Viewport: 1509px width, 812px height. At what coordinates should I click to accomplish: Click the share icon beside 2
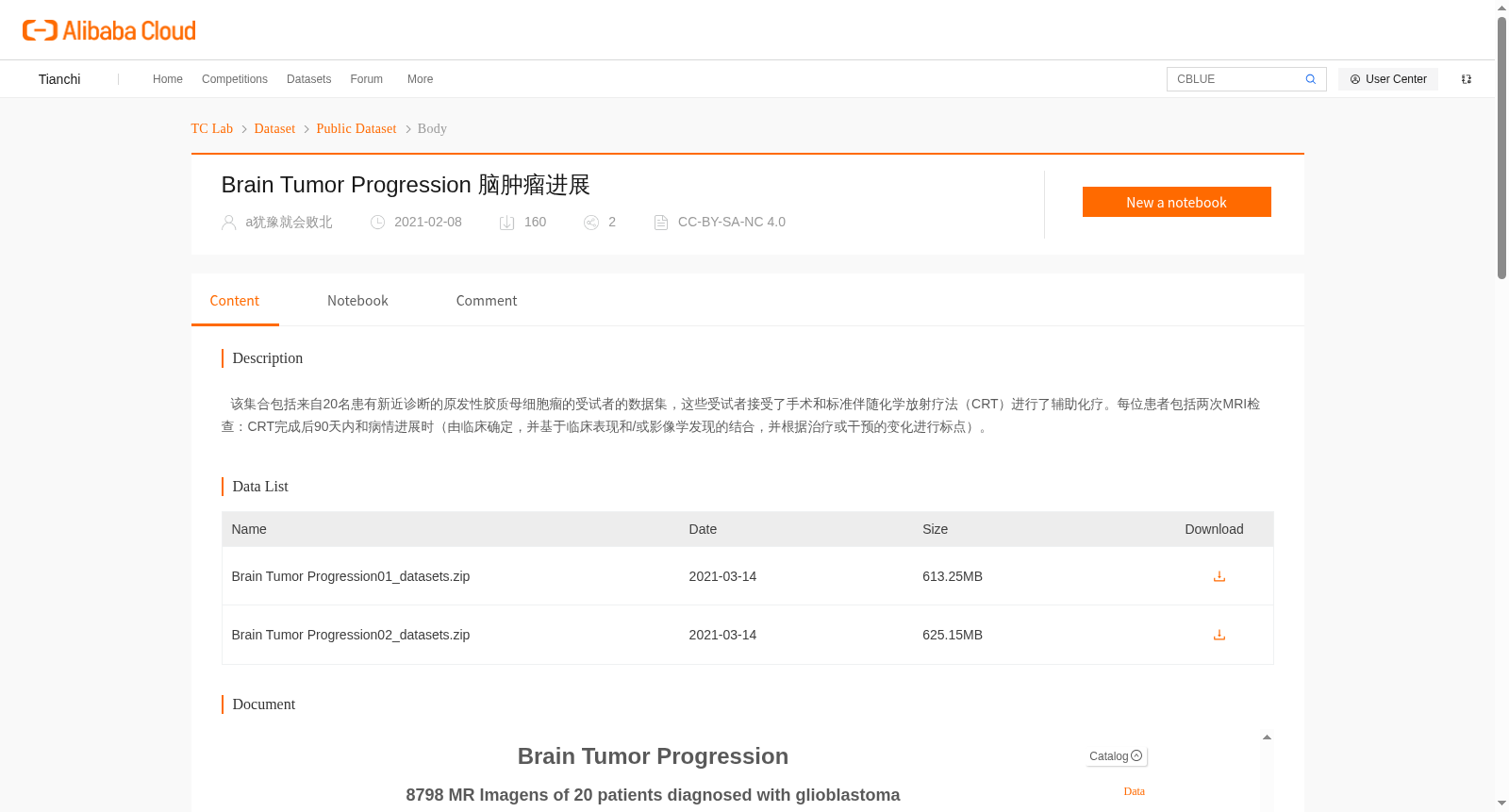591,223
